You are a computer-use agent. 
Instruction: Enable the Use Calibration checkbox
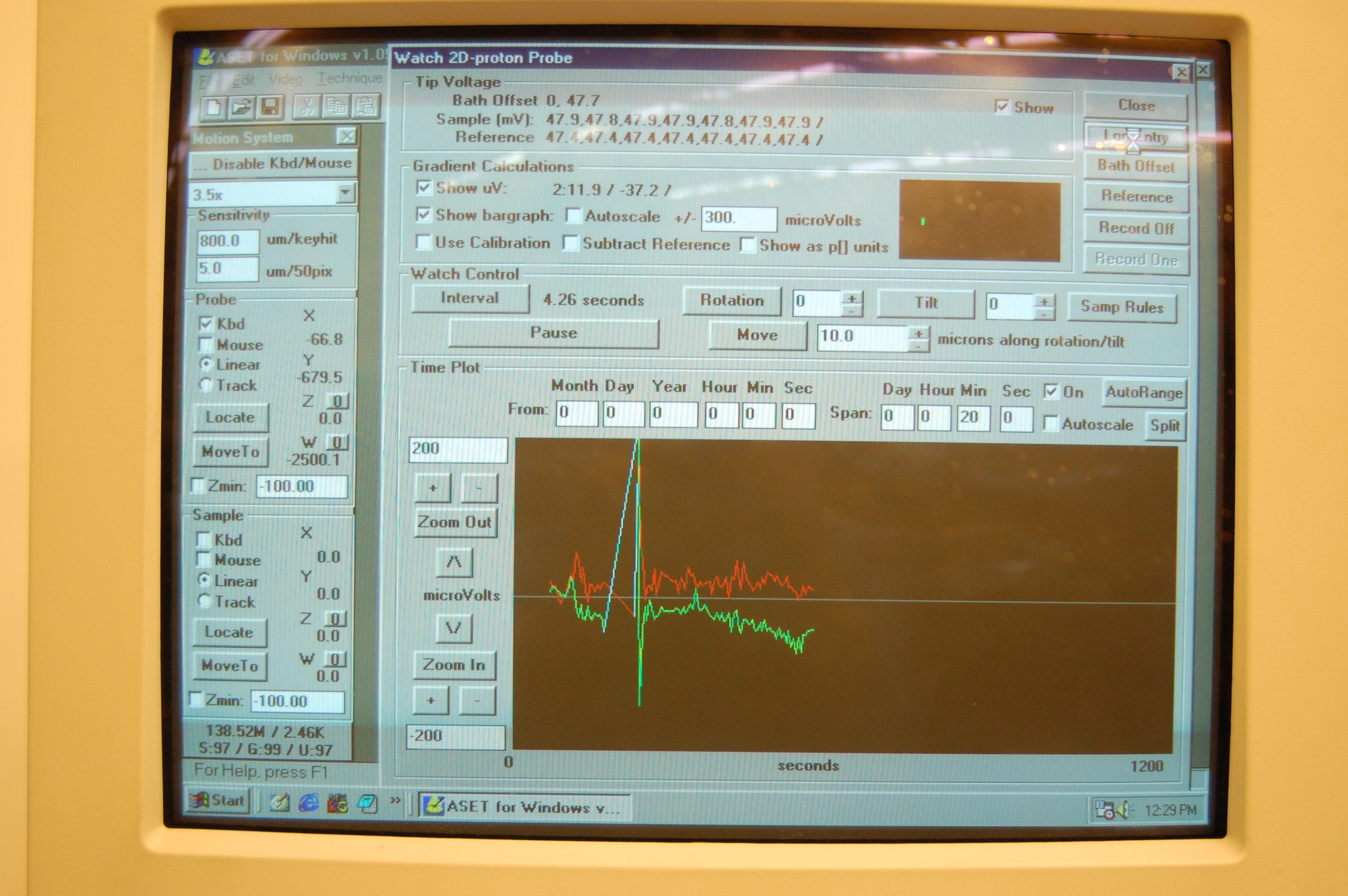(423, 242)
